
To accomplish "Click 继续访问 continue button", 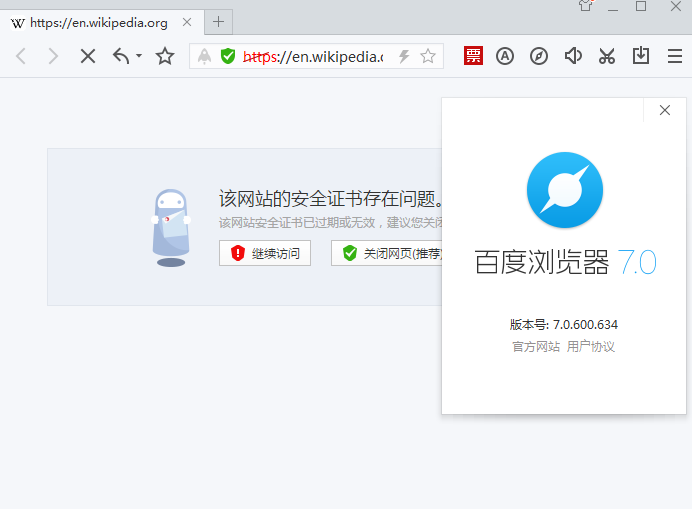I will click(265, 253).
